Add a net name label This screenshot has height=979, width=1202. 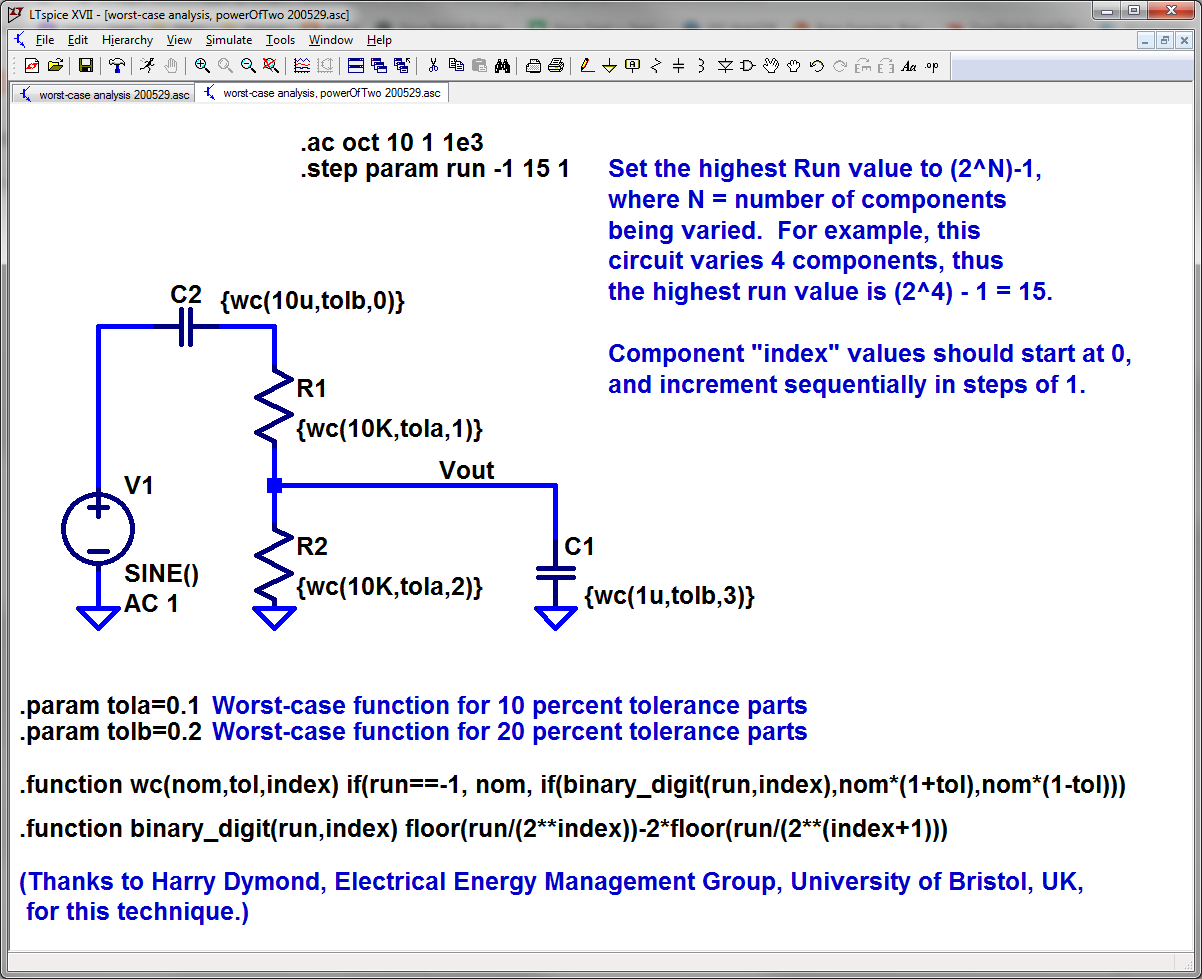(631, 67)
